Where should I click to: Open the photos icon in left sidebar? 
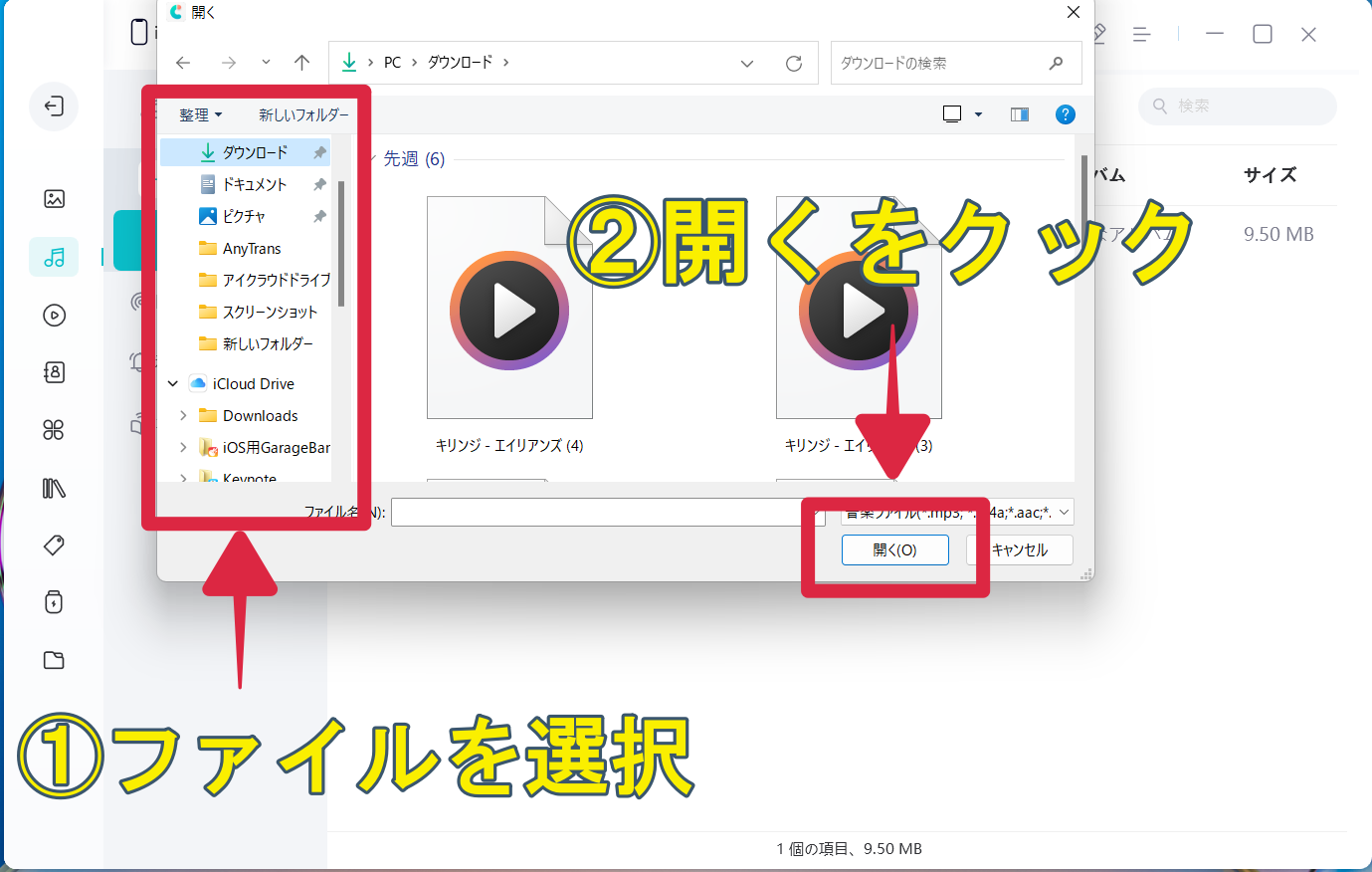coord(54,199)
